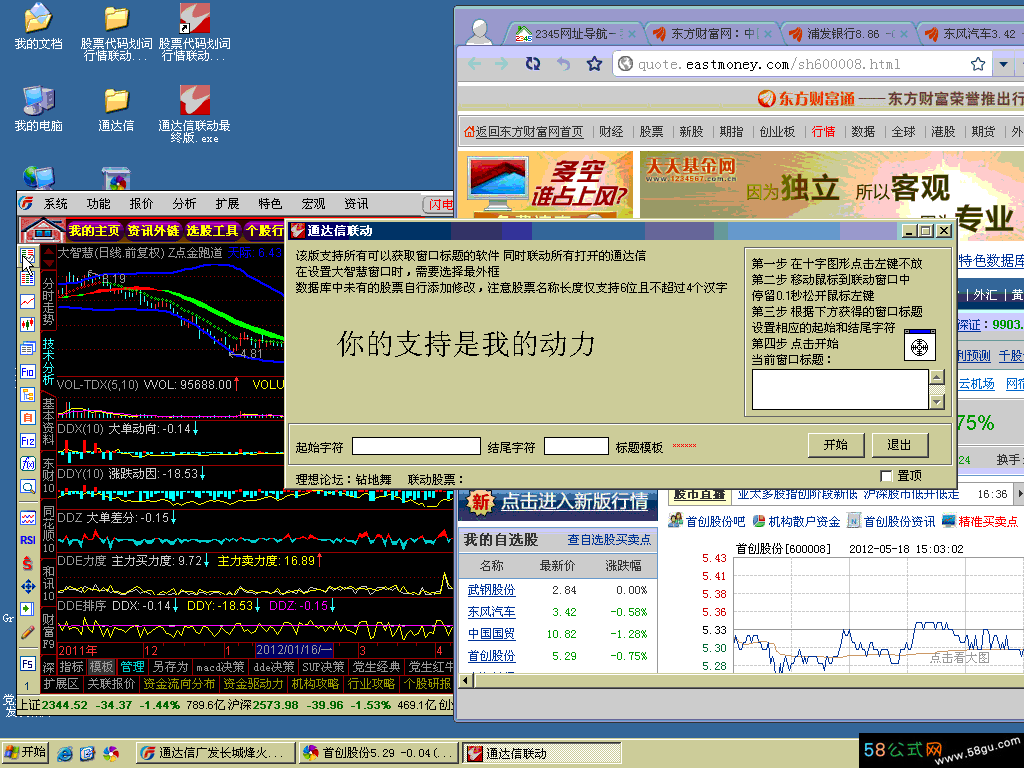Click up arrow of 当前窗口标题 box scrollbar
1024x768 pixels.
click(x=937, y=377)
